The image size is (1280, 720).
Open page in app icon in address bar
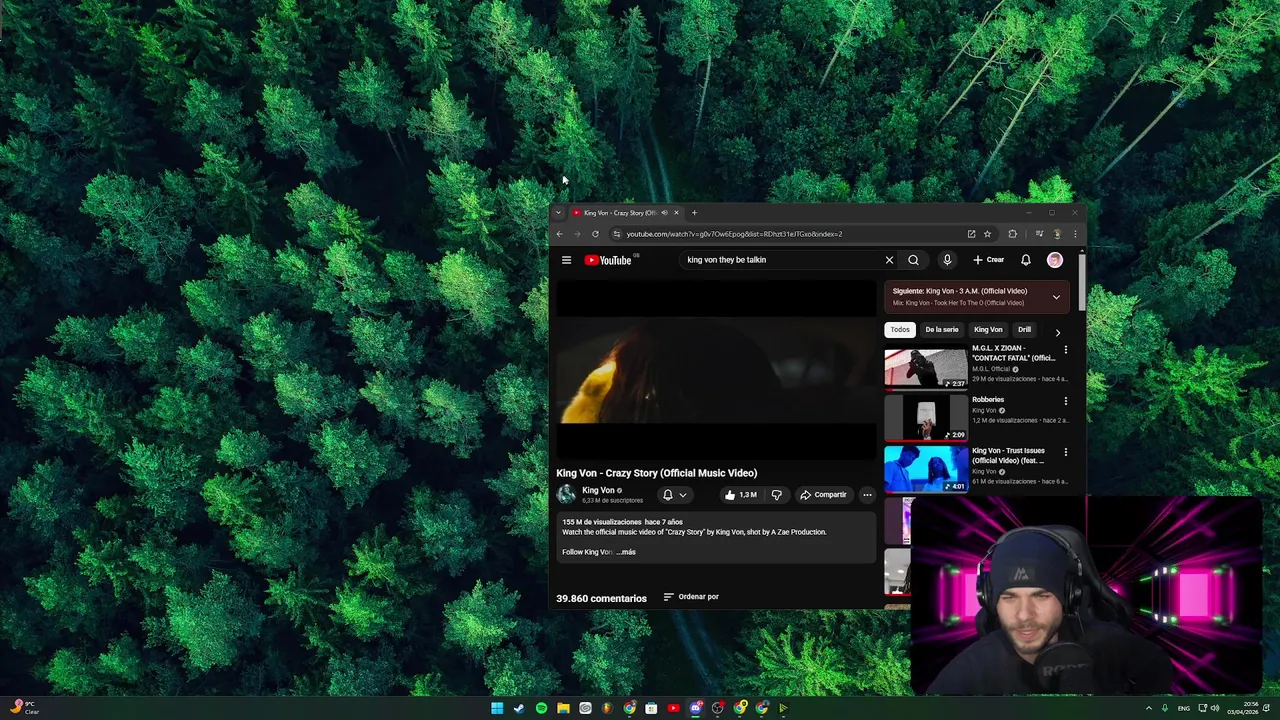tap(971, 234)
